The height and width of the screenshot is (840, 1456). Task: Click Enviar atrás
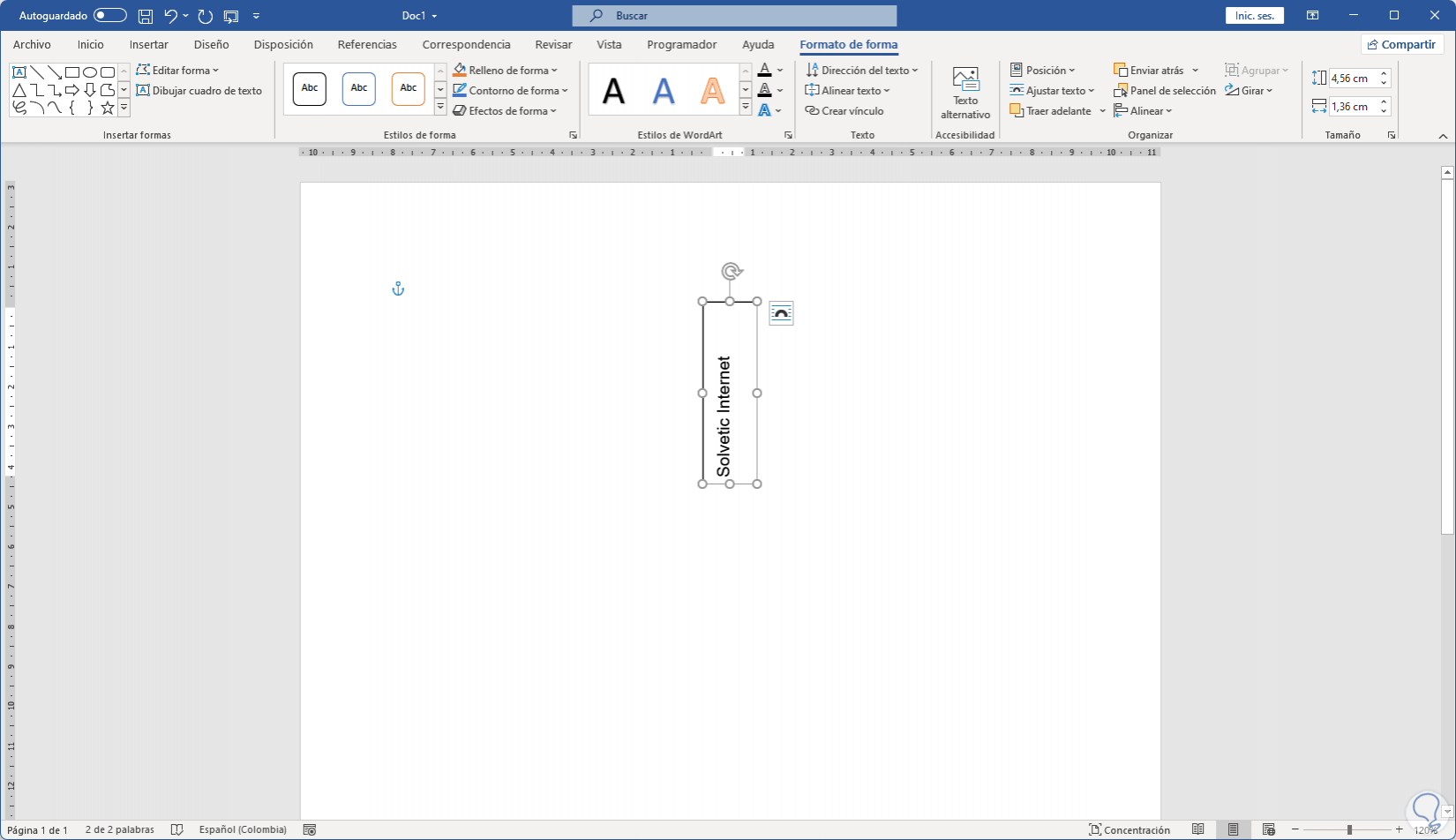click(1149, 70)
